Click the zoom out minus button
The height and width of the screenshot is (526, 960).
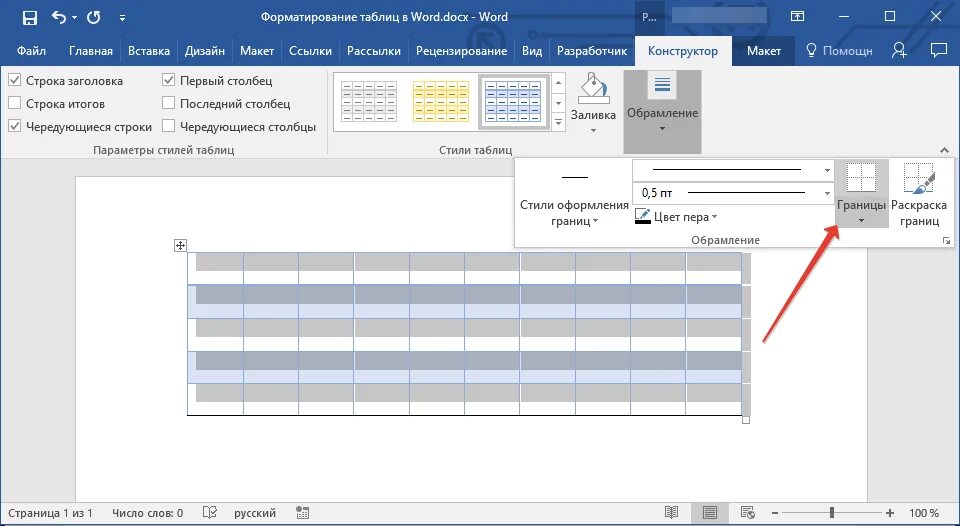[775, 513]
